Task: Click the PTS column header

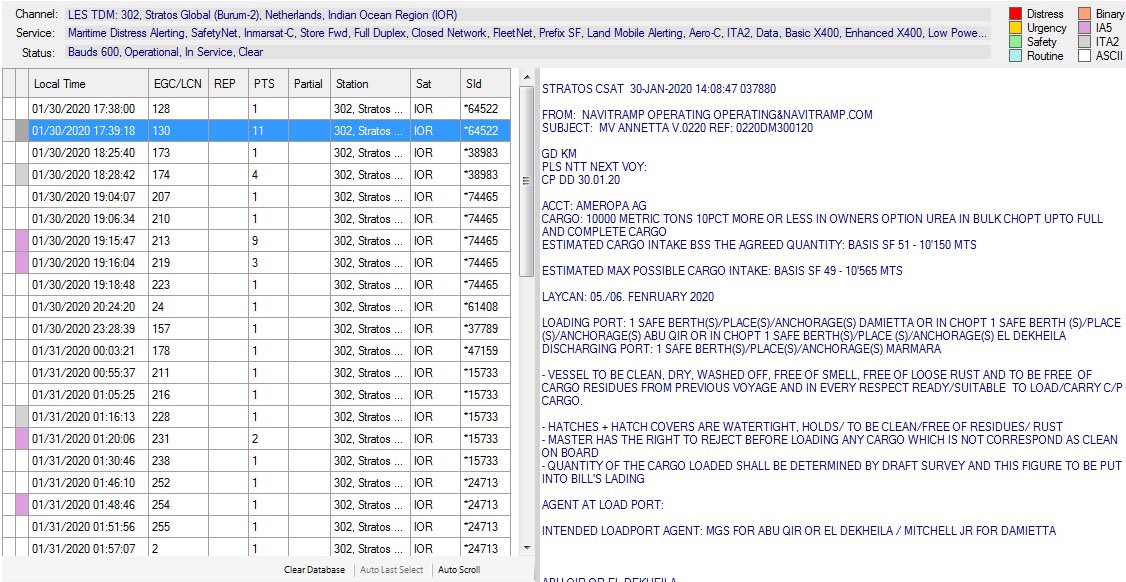Action: (x=269, y=84)
